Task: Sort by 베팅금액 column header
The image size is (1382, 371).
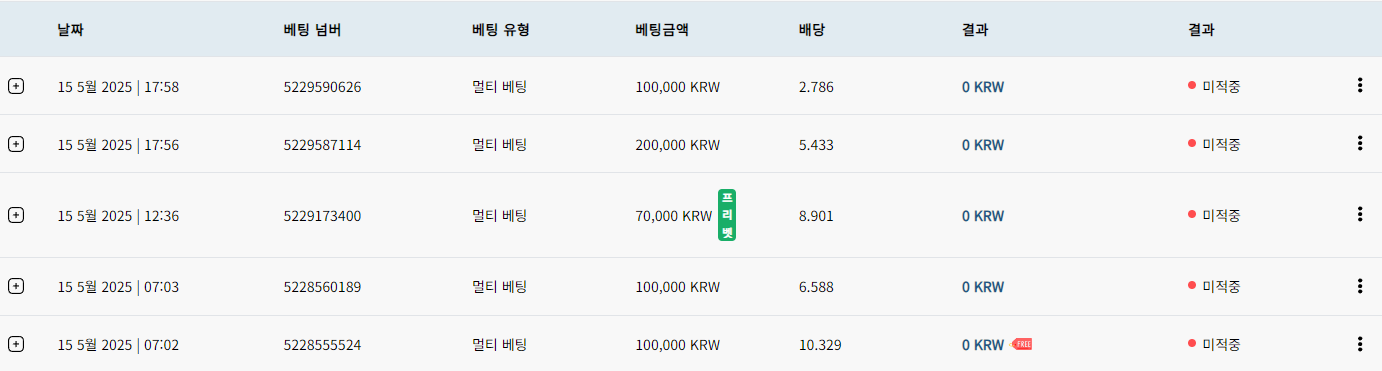Action: 662,30
